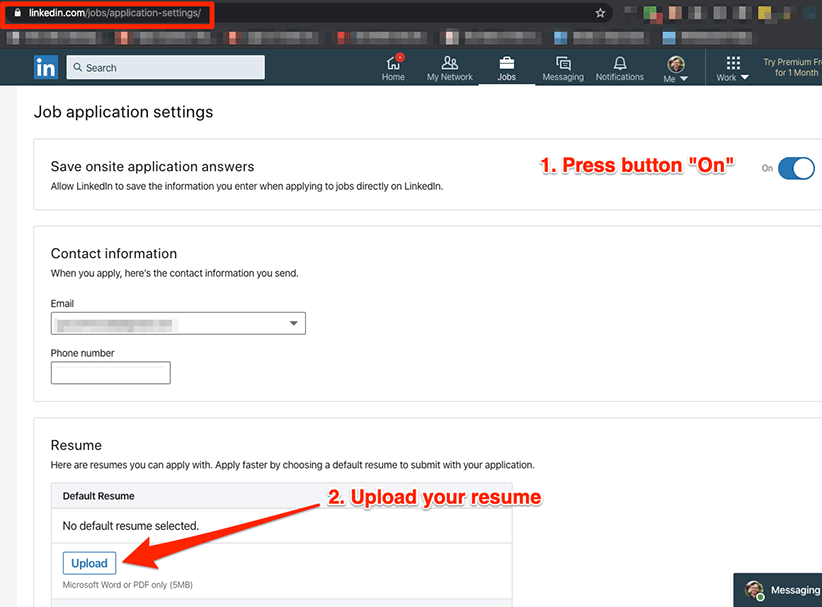
Task: Select "Microsoft Word or PDF only (5MB)" note
Action: pos(127,584)
